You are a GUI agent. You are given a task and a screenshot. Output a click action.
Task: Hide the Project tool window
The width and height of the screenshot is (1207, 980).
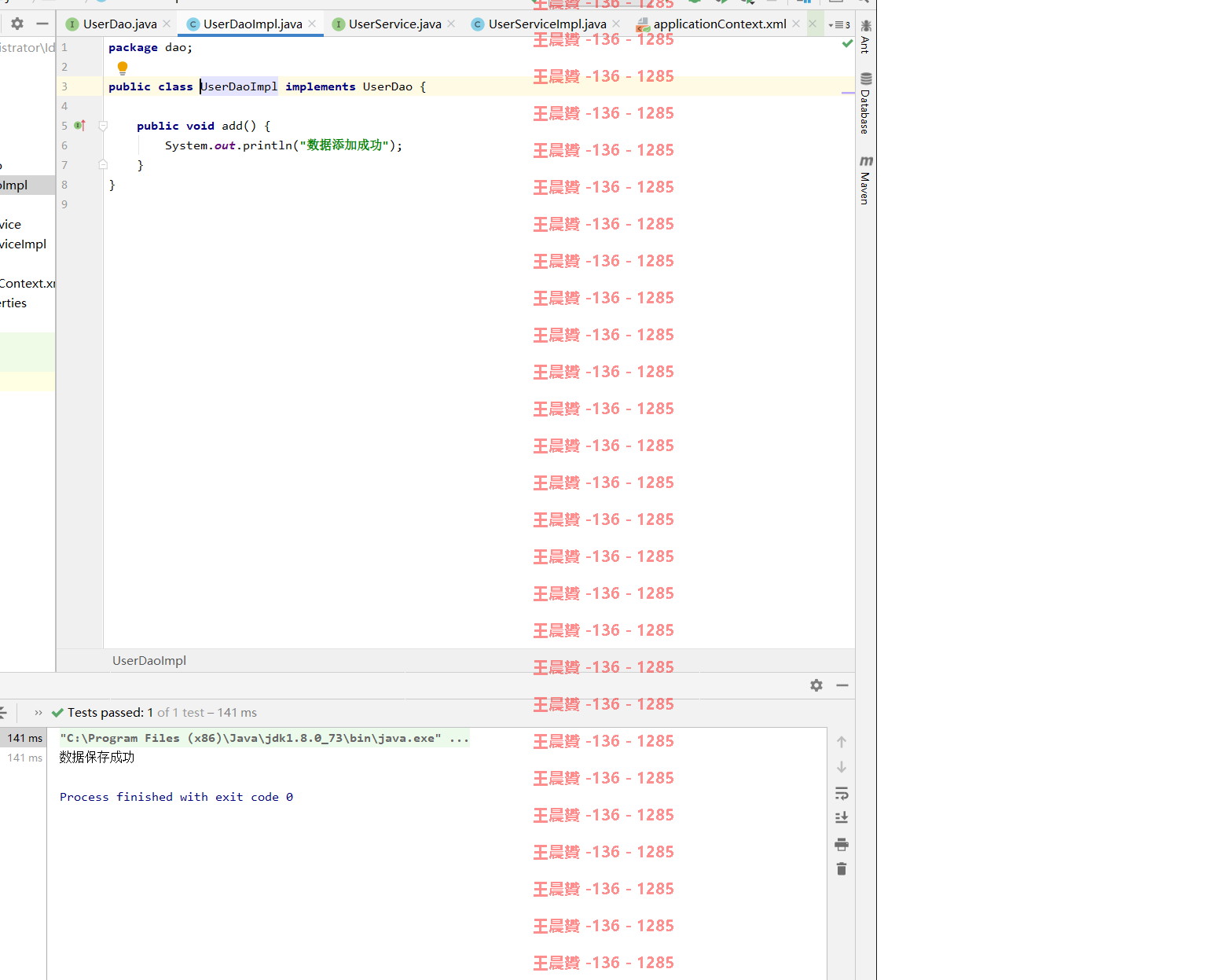42,24
